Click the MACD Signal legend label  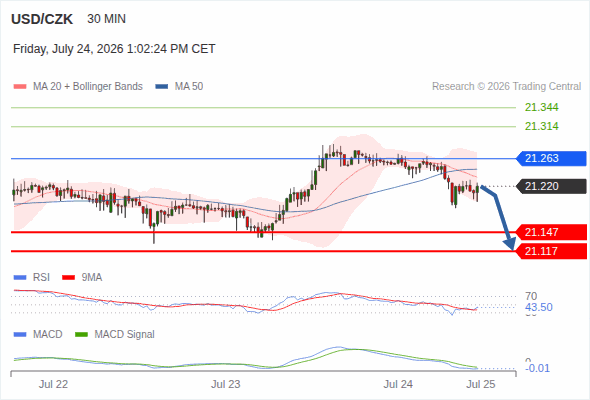click(124, 335)
